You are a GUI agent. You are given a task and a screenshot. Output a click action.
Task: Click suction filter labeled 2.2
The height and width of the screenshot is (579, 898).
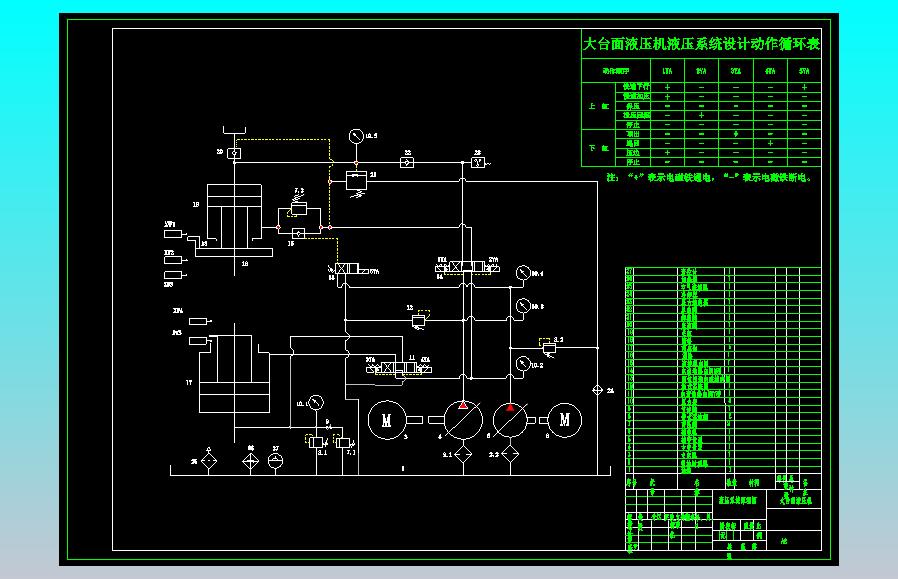[x=510, y=455]
